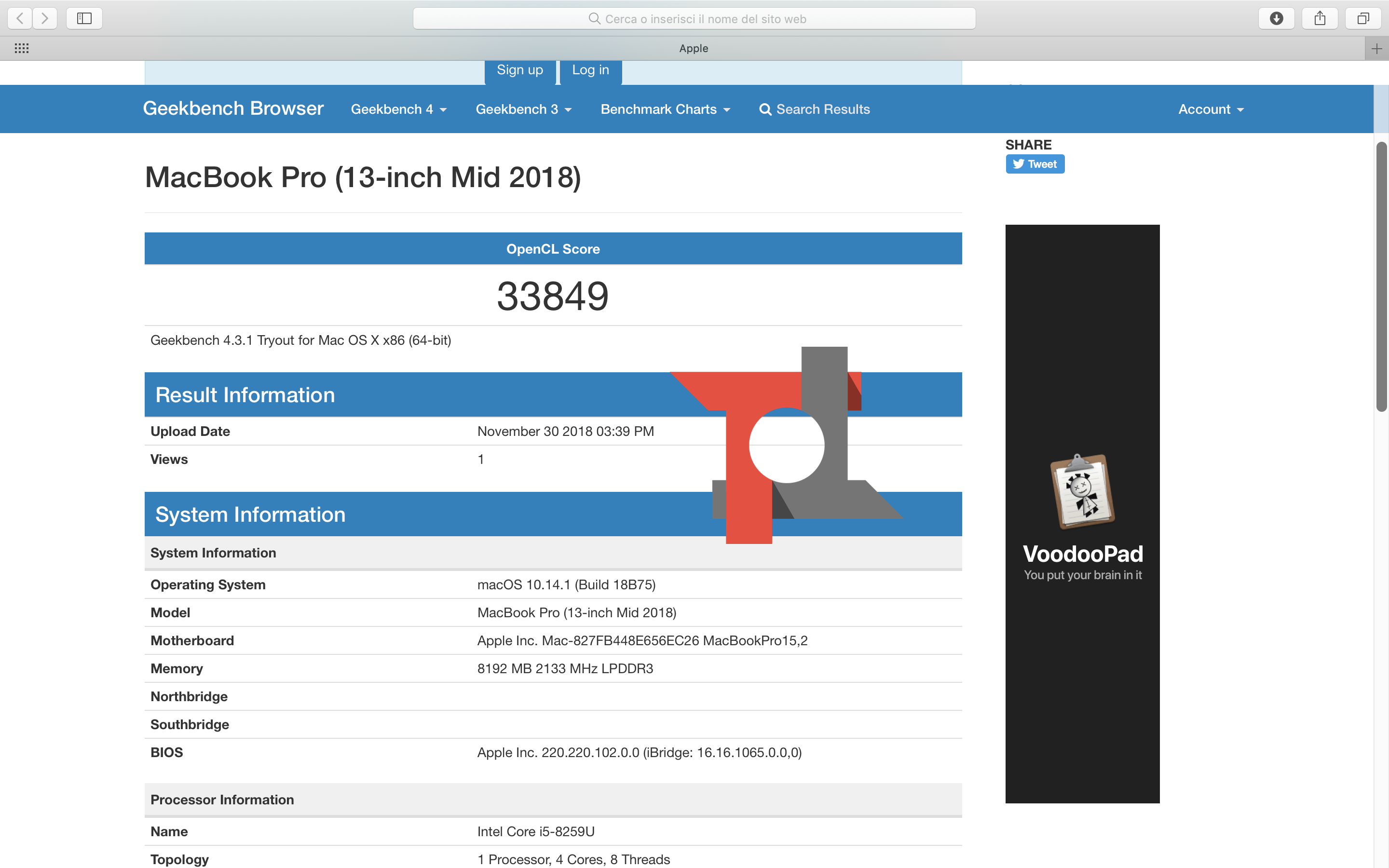Open the Safari downloads icon
The height and width of the screenshot is (868, 1389).
click(1276, 18)
